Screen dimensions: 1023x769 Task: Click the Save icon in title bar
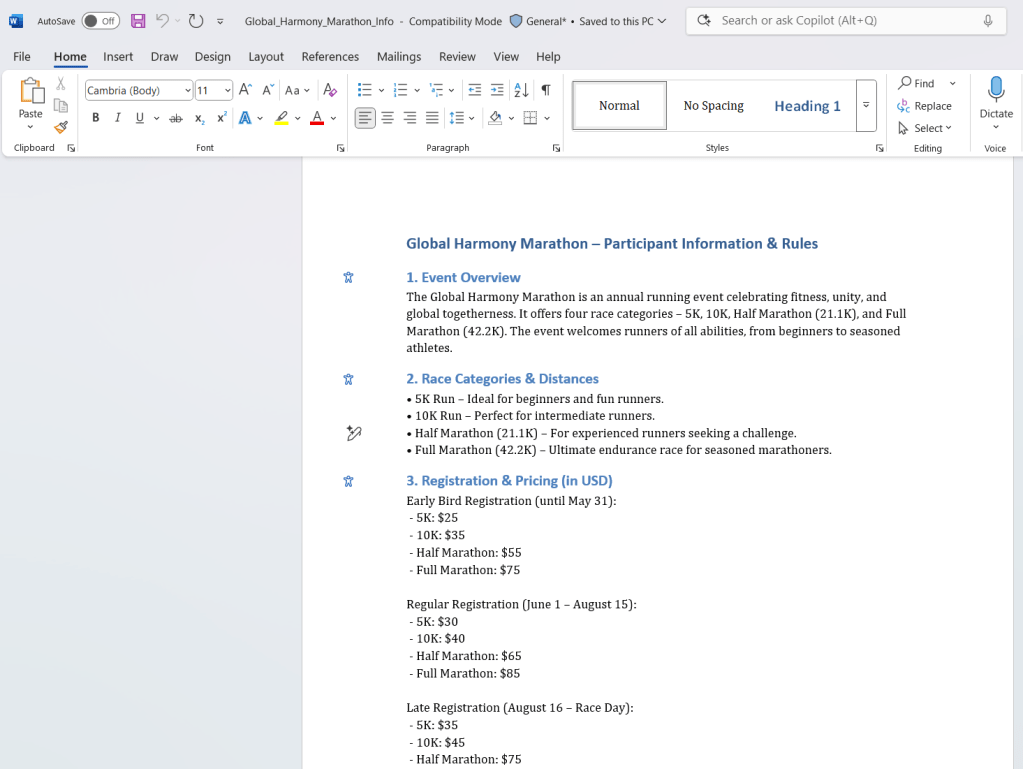coord(138,21)
